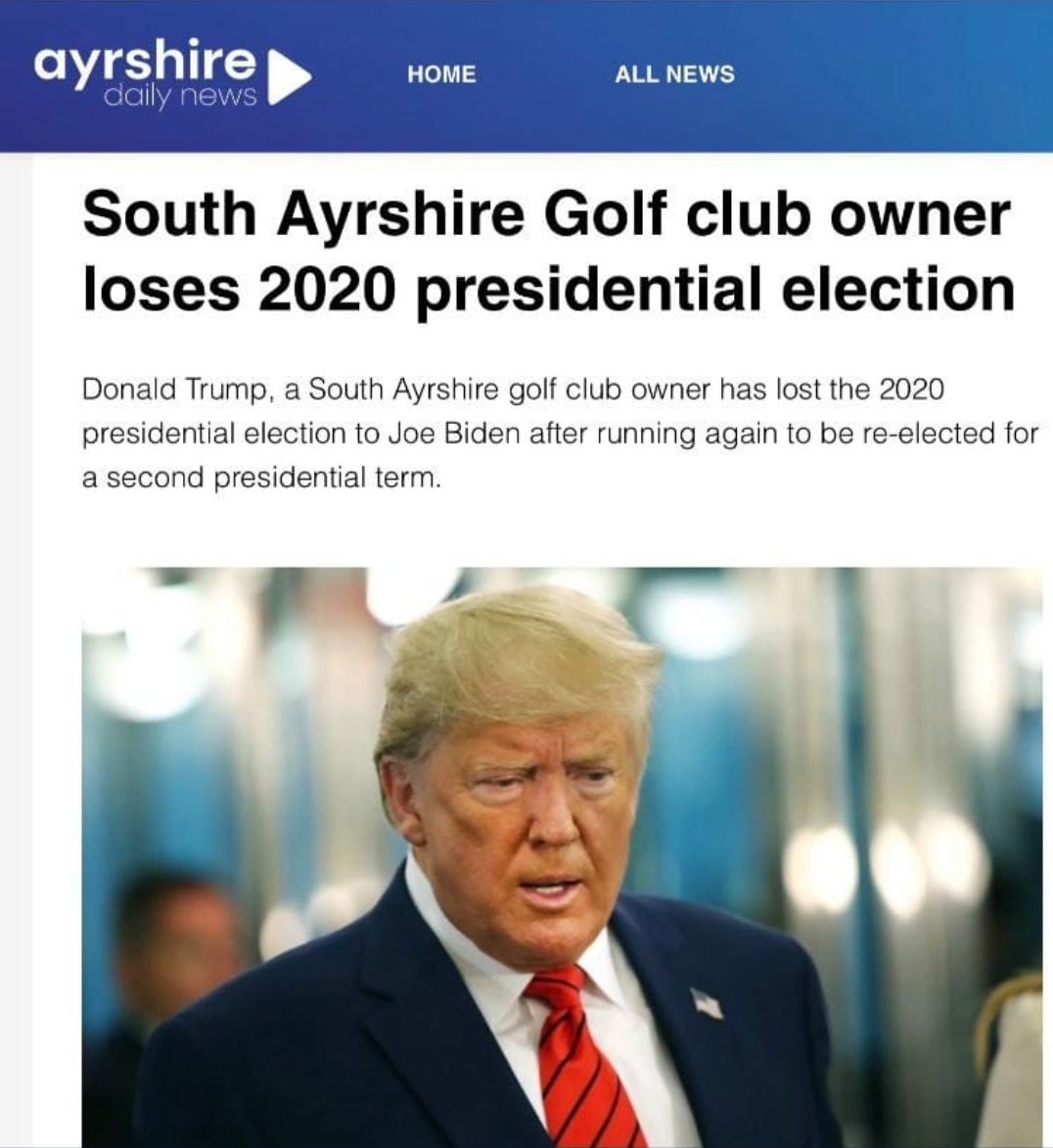Click the red striped tie in photo

click(x=582, y=1054)
